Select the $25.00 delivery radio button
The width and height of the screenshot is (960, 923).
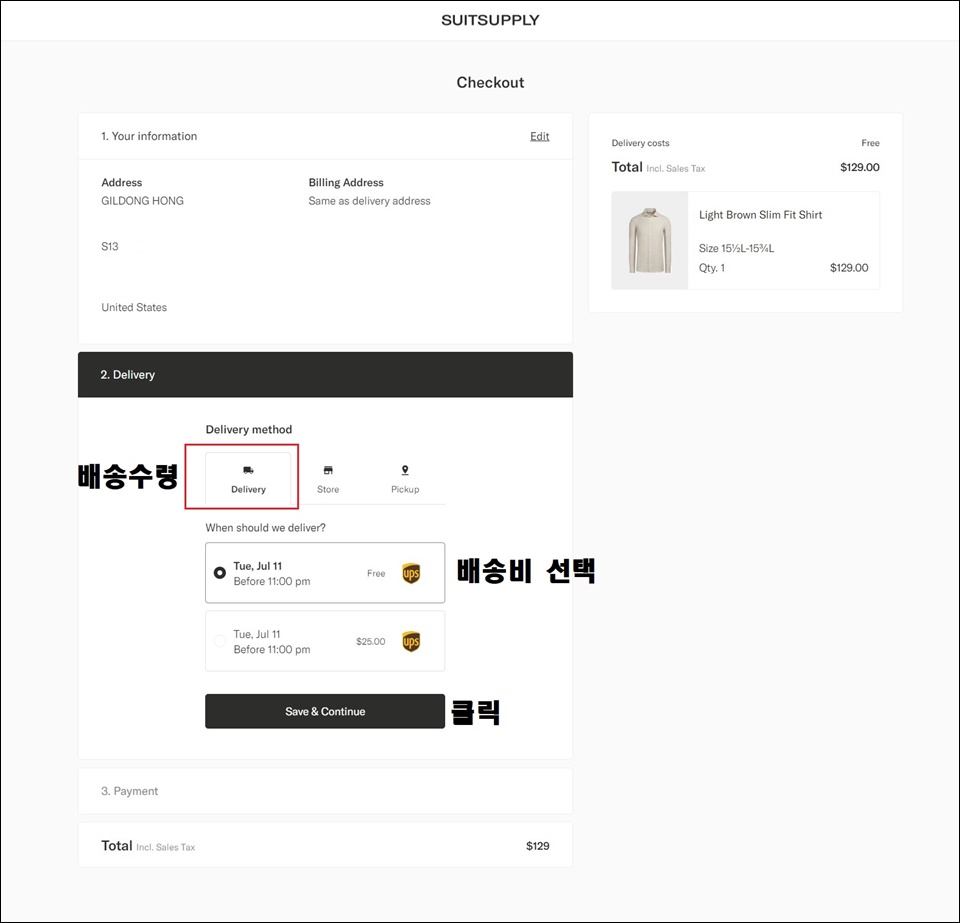(220, 641)
